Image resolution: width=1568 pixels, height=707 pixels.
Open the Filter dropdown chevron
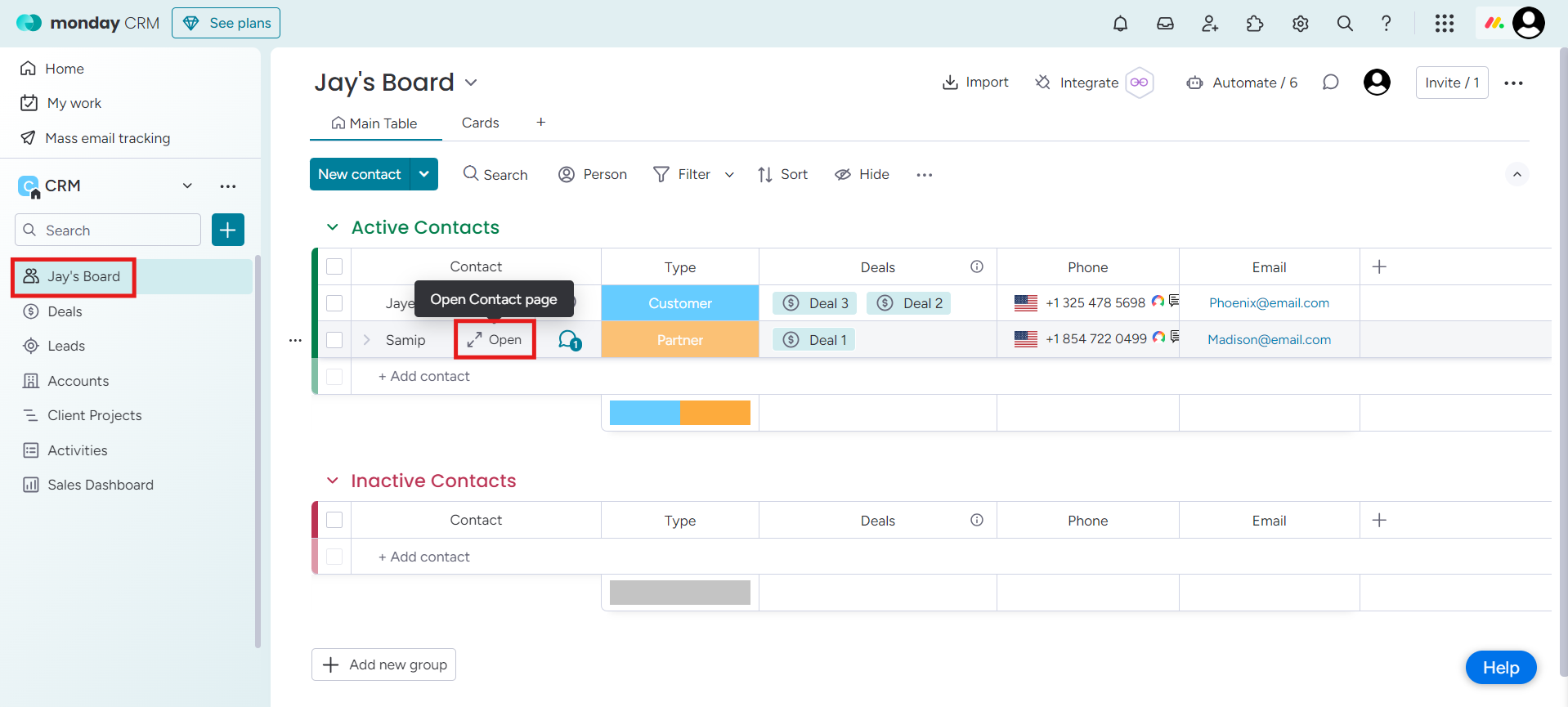729,175
